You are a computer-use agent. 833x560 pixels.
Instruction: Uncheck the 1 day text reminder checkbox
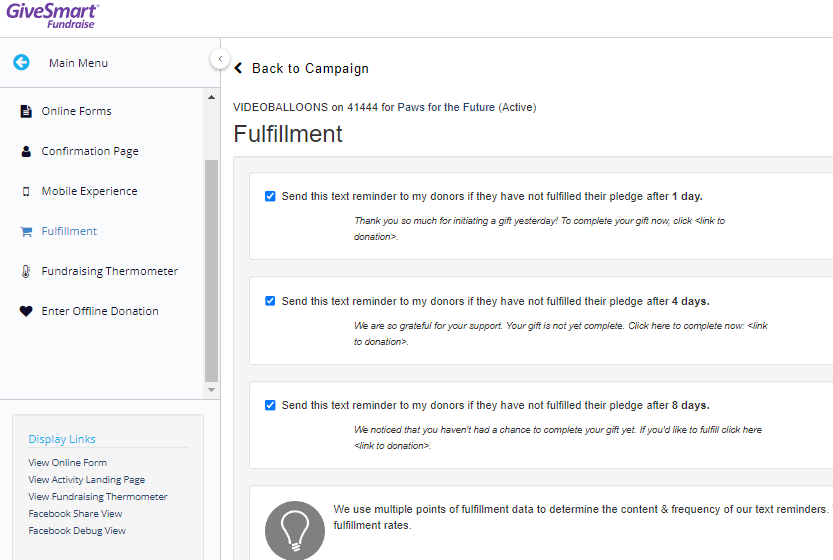coord(270,196)
